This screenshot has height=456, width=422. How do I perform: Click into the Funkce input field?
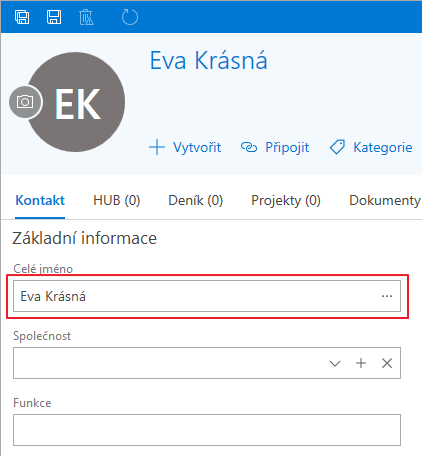(x=207, y=430)
